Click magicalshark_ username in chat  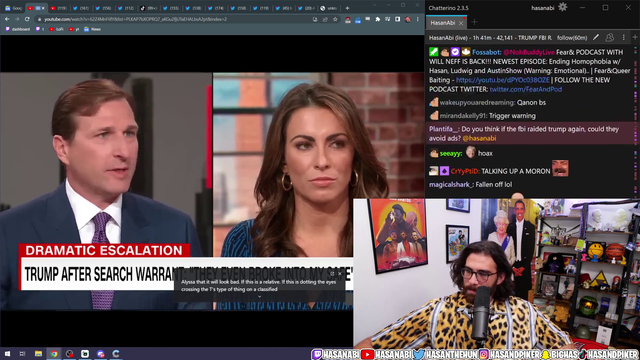tap(451, 184)
